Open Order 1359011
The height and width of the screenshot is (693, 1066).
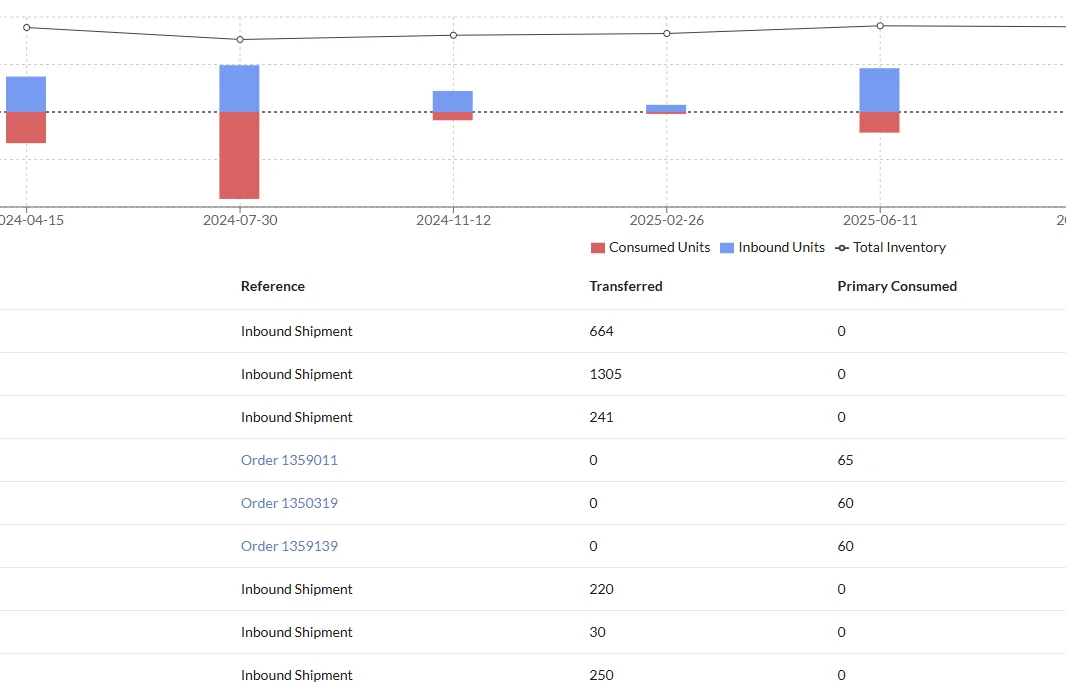[289, 460]
